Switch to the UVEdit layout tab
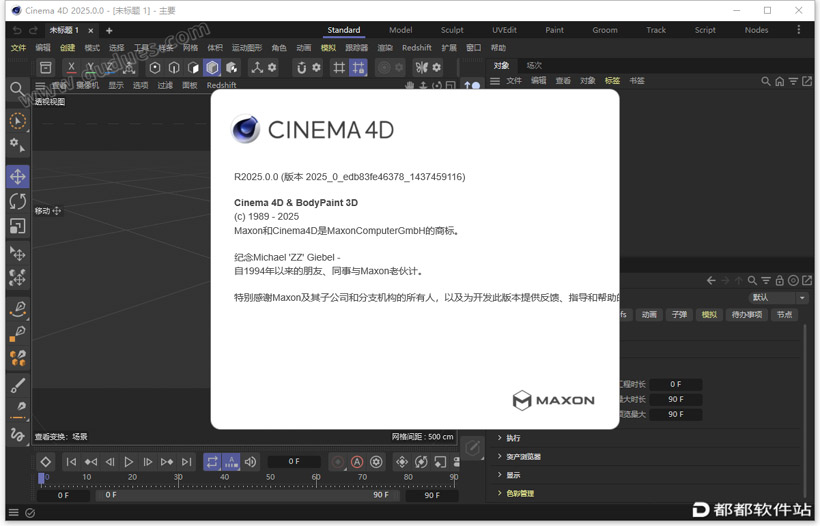The image size is (820, 526). (504, 30)
